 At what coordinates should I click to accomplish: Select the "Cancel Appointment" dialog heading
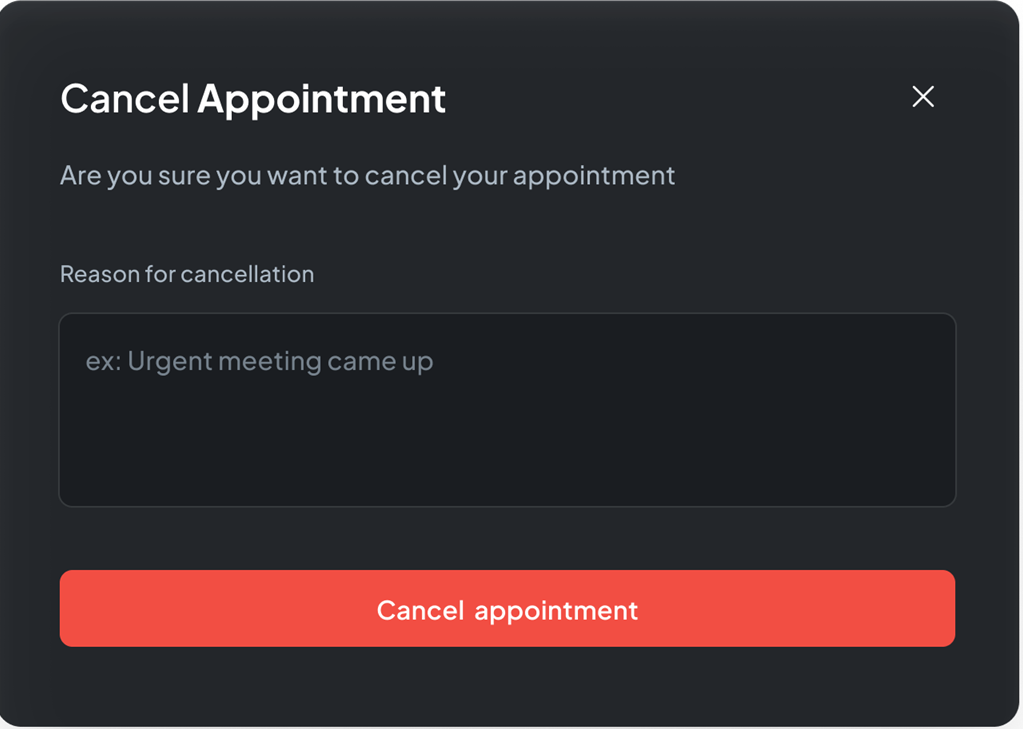(253, 99)
